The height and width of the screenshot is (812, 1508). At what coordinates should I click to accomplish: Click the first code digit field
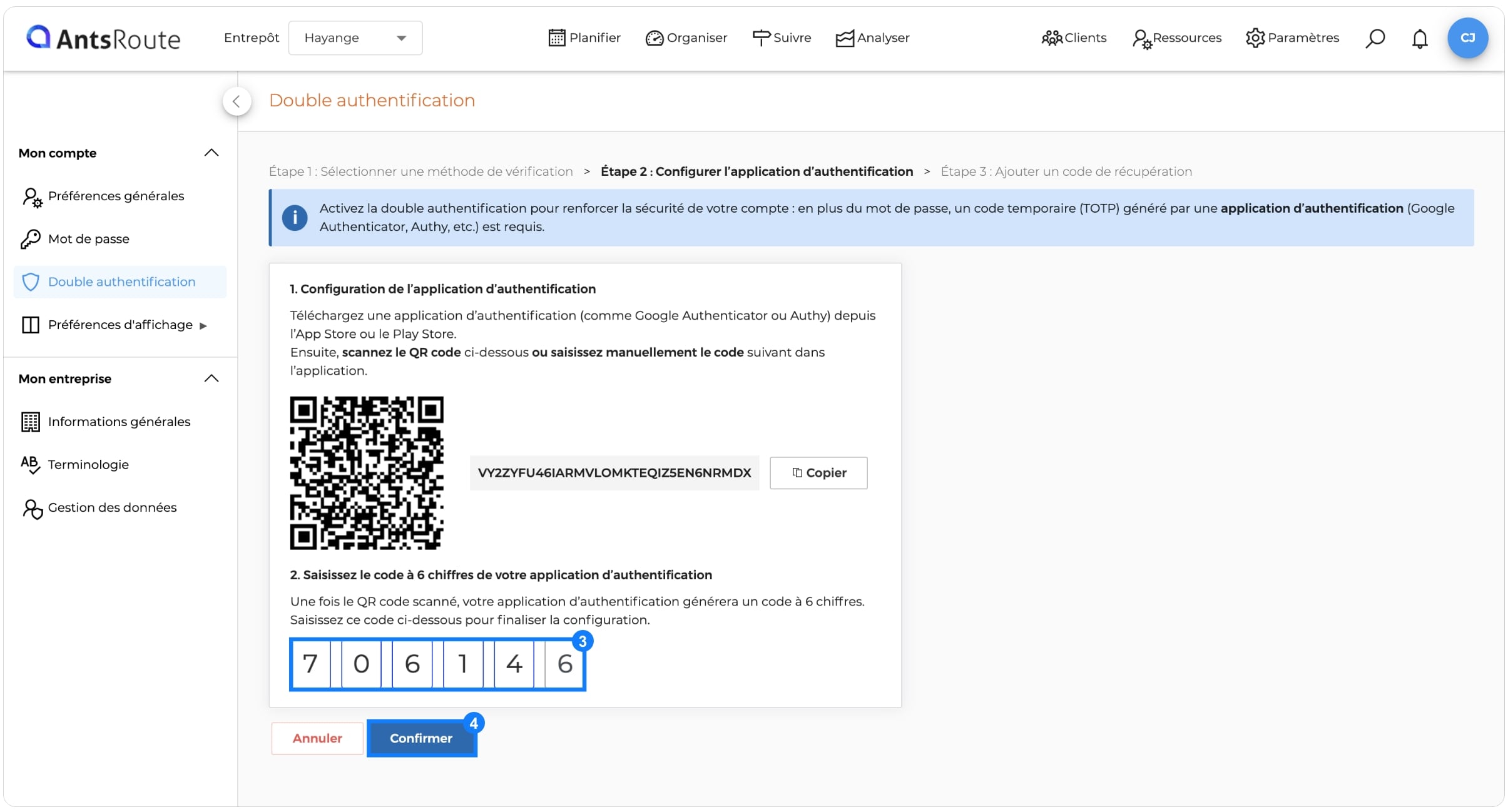tap(310, 664)
